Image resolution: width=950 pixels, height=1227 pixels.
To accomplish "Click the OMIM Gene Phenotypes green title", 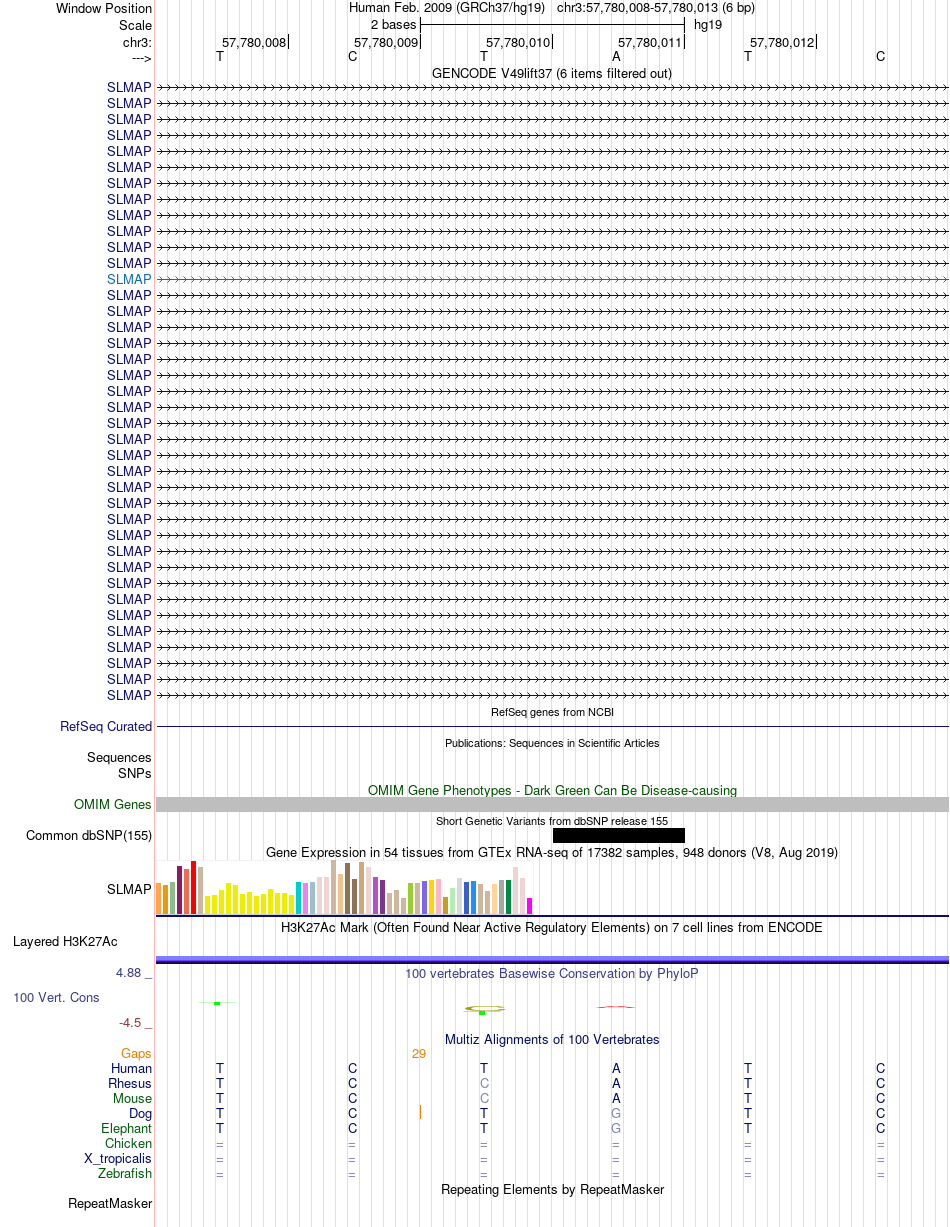I will [552, 791].
